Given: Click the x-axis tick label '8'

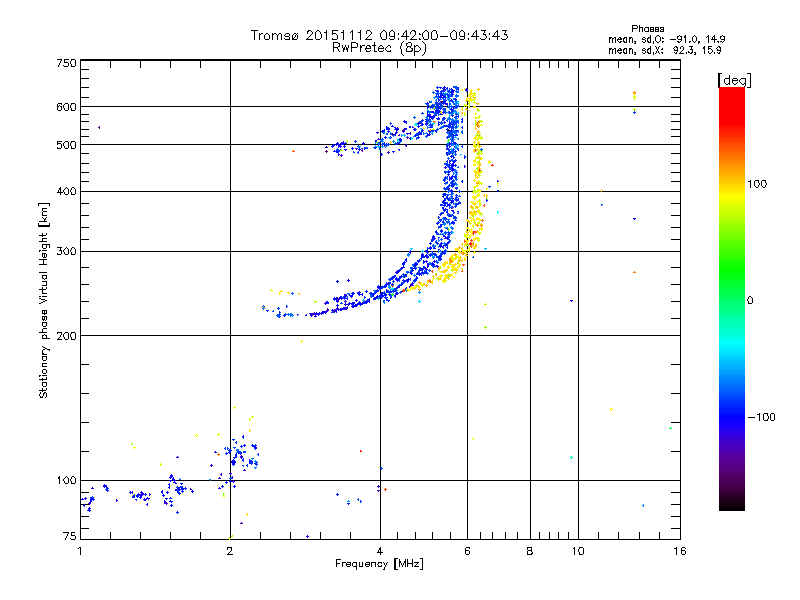Looking at the screenshot, I should tap(530, 552).
